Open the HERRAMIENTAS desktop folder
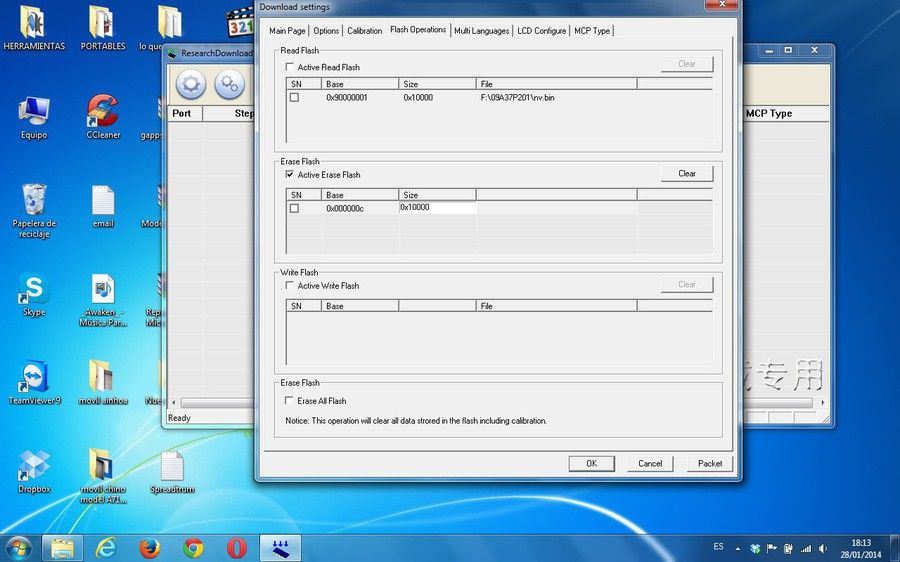Screen dimensions: 900x562 pos(34,28)
